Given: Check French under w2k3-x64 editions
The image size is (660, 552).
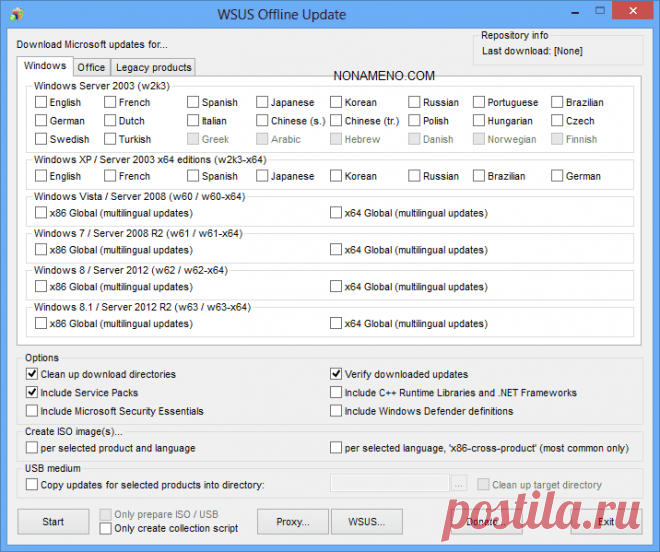Looking at the screenshot, I should click(x=110, y=176).
